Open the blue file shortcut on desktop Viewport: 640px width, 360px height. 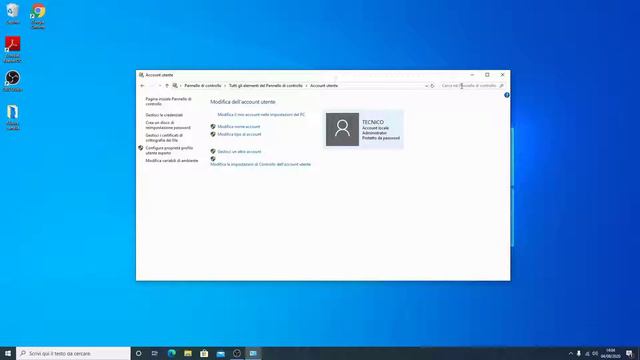(13, 118)
